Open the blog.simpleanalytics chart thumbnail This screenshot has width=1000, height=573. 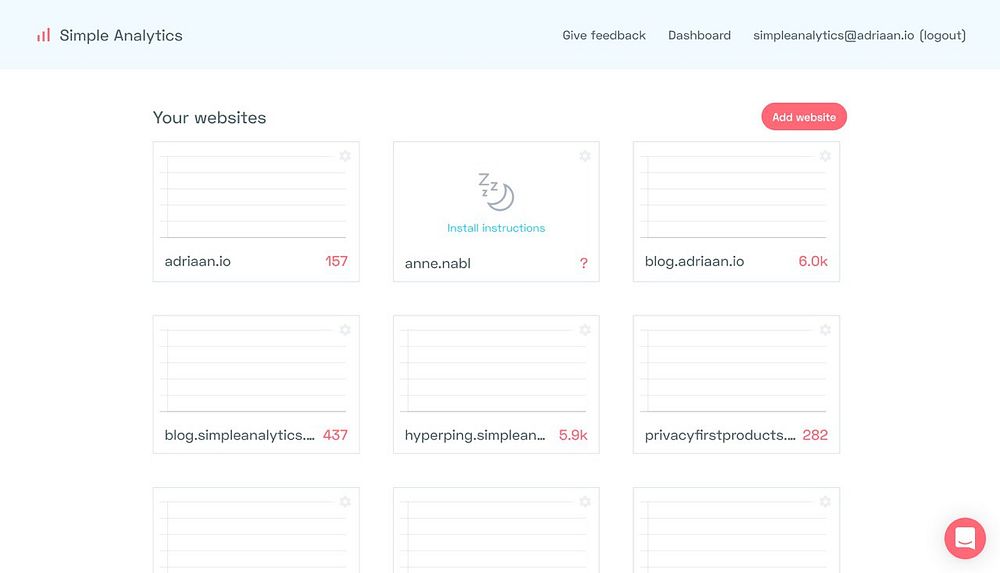point(253,370)
